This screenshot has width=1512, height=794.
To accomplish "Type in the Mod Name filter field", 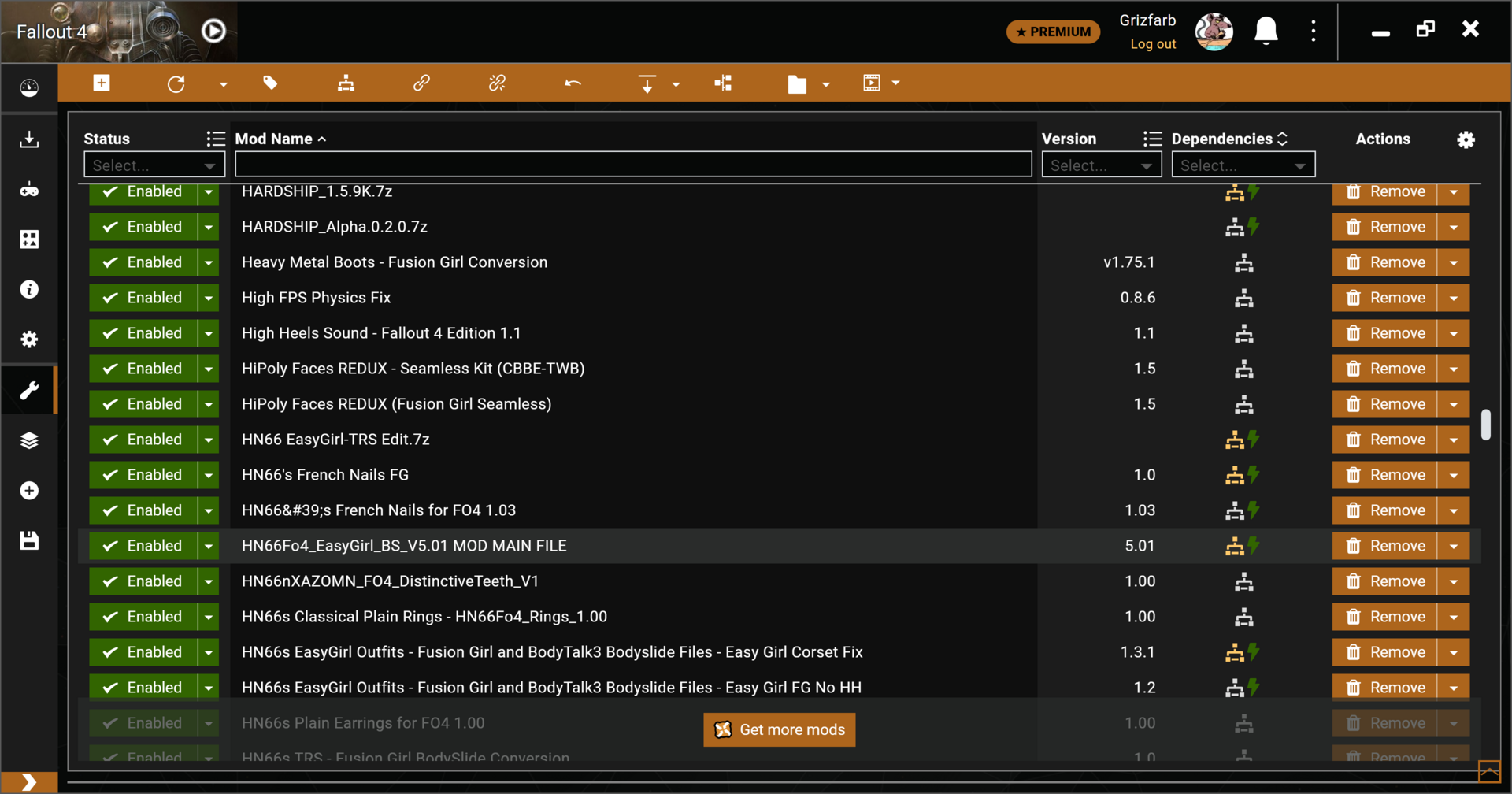I will point(633,164).
